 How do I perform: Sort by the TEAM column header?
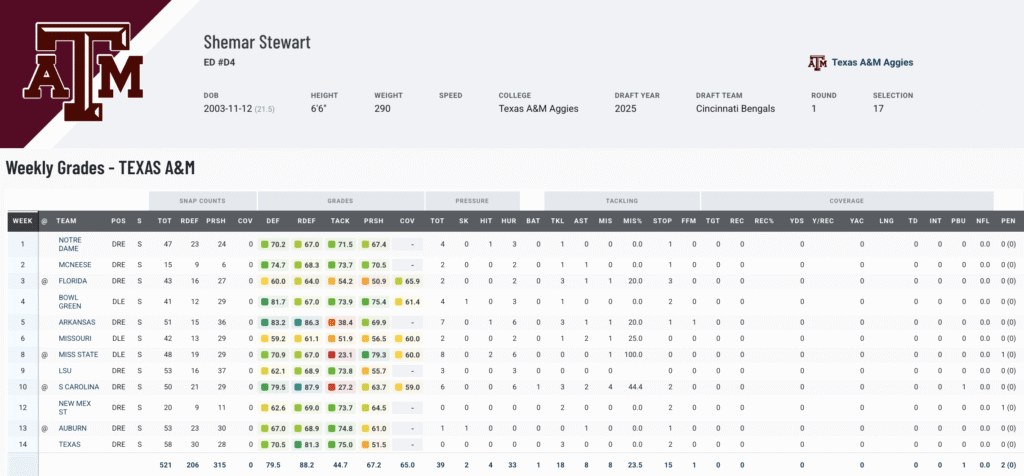[66, 221]
